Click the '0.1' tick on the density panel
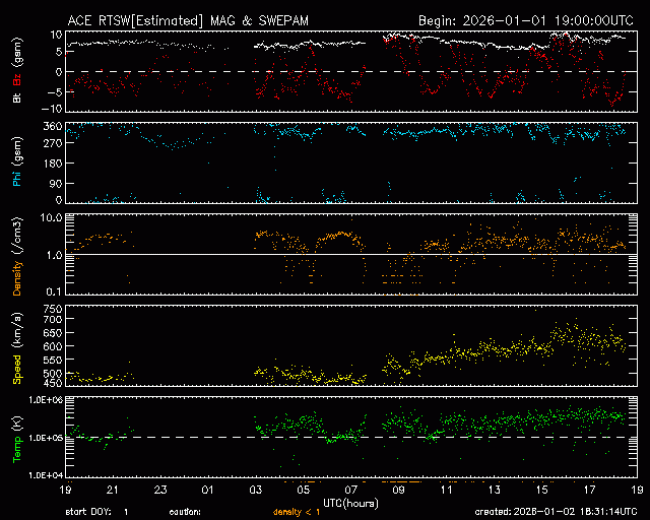The width and height of the screenshot is (650, 520). [53, 292]
